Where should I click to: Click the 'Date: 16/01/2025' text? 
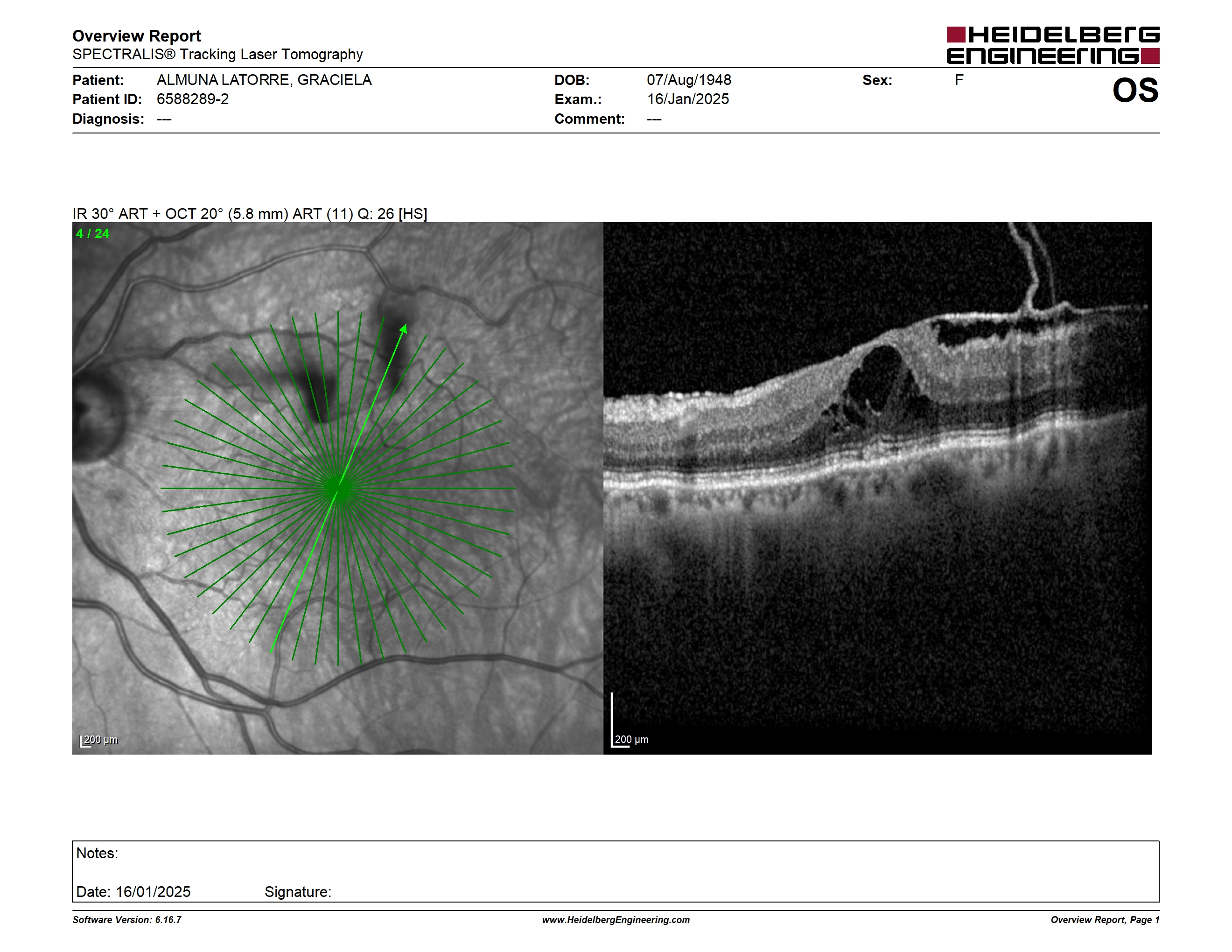coord(133,892)
